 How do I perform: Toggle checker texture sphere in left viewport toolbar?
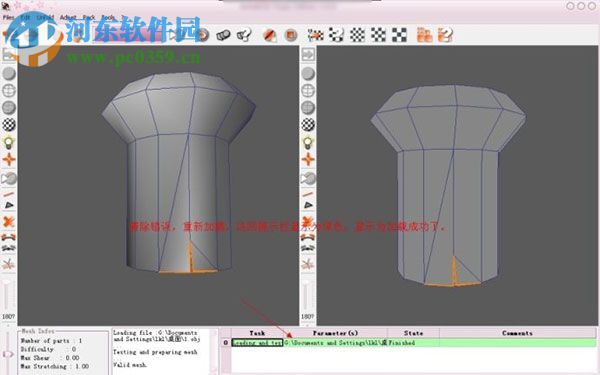coord(9,125)
